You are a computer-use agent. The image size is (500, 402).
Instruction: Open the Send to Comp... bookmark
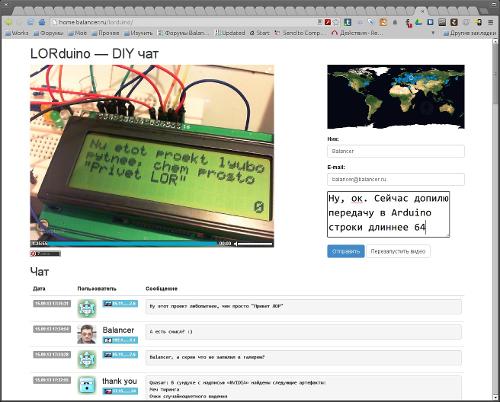tap(299, 33)
